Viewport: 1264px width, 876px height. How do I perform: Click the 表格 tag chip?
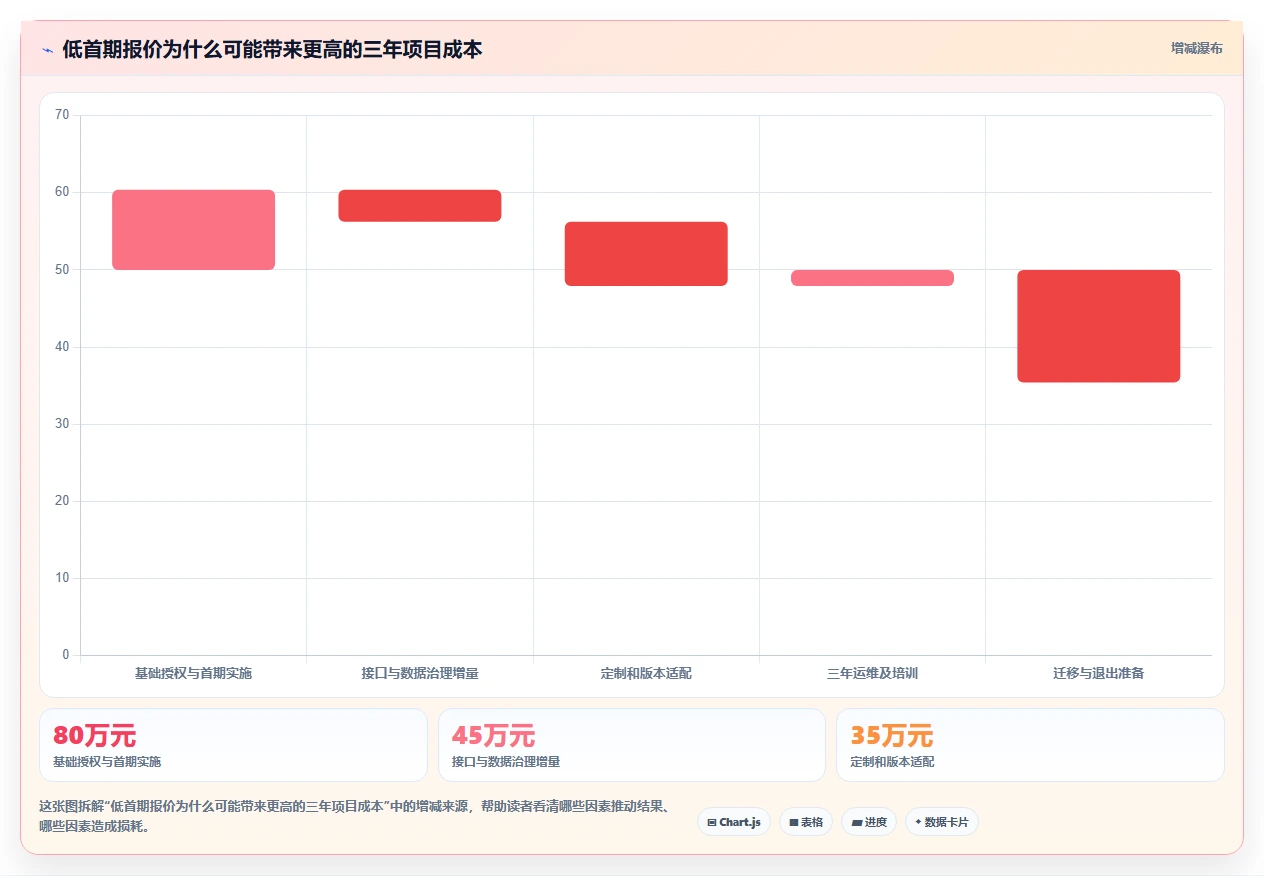pyautogui.click(x=806, y=822)
